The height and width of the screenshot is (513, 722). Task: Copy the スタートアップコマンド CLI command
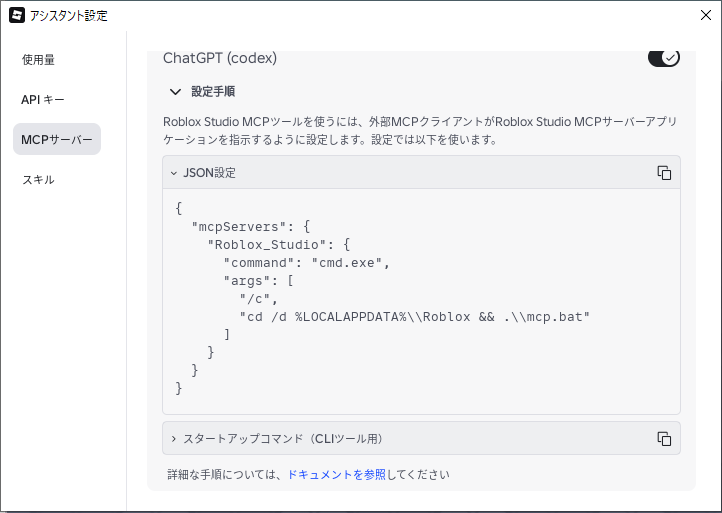[x=664, y=438]
